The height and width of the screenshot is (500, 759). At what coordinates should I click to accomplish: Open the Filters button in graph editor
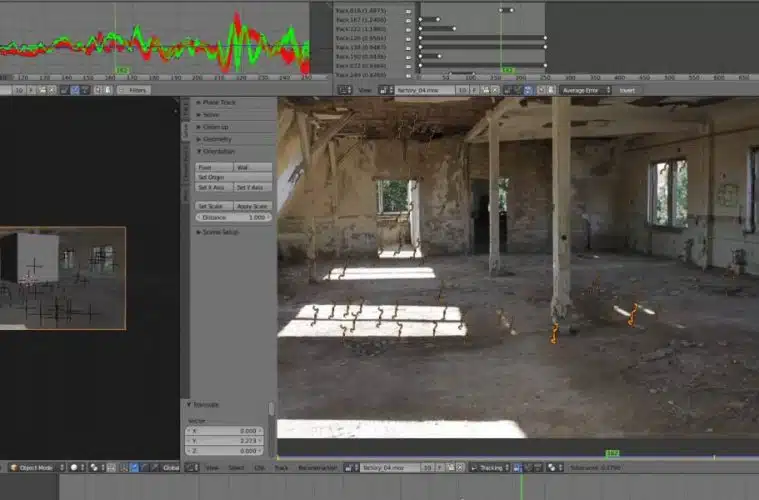coord(134,90)
